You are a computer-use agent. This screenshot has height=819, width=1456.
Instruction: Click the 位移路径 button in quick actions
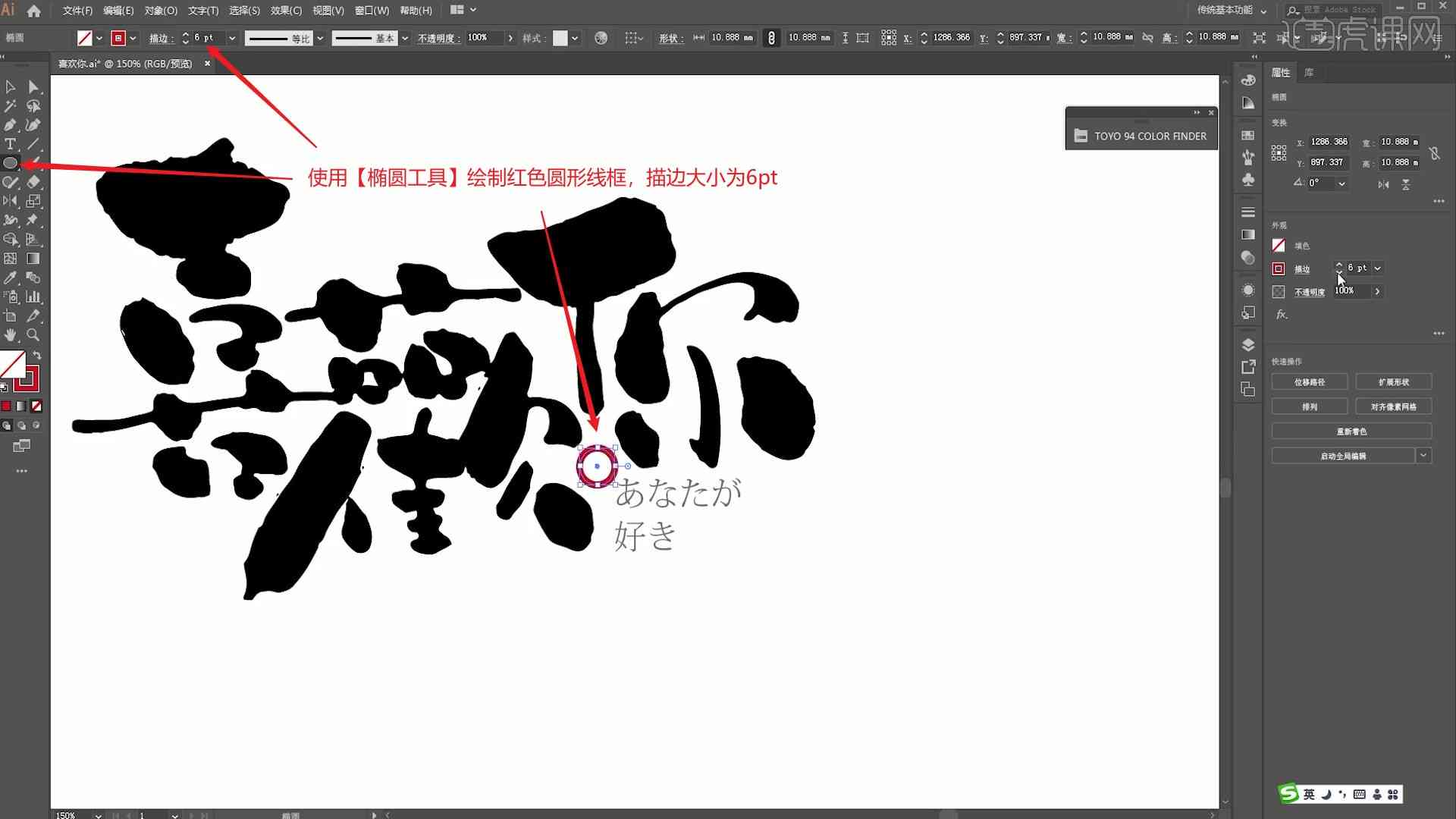point(1311,382)
